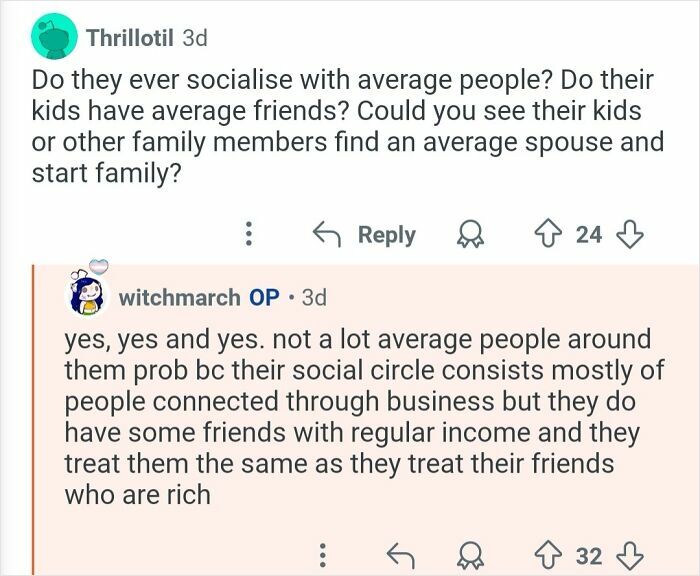Click reply arrow on witchmarch's comment
Screen dimensions: 700x576
[x=400, y=556]
